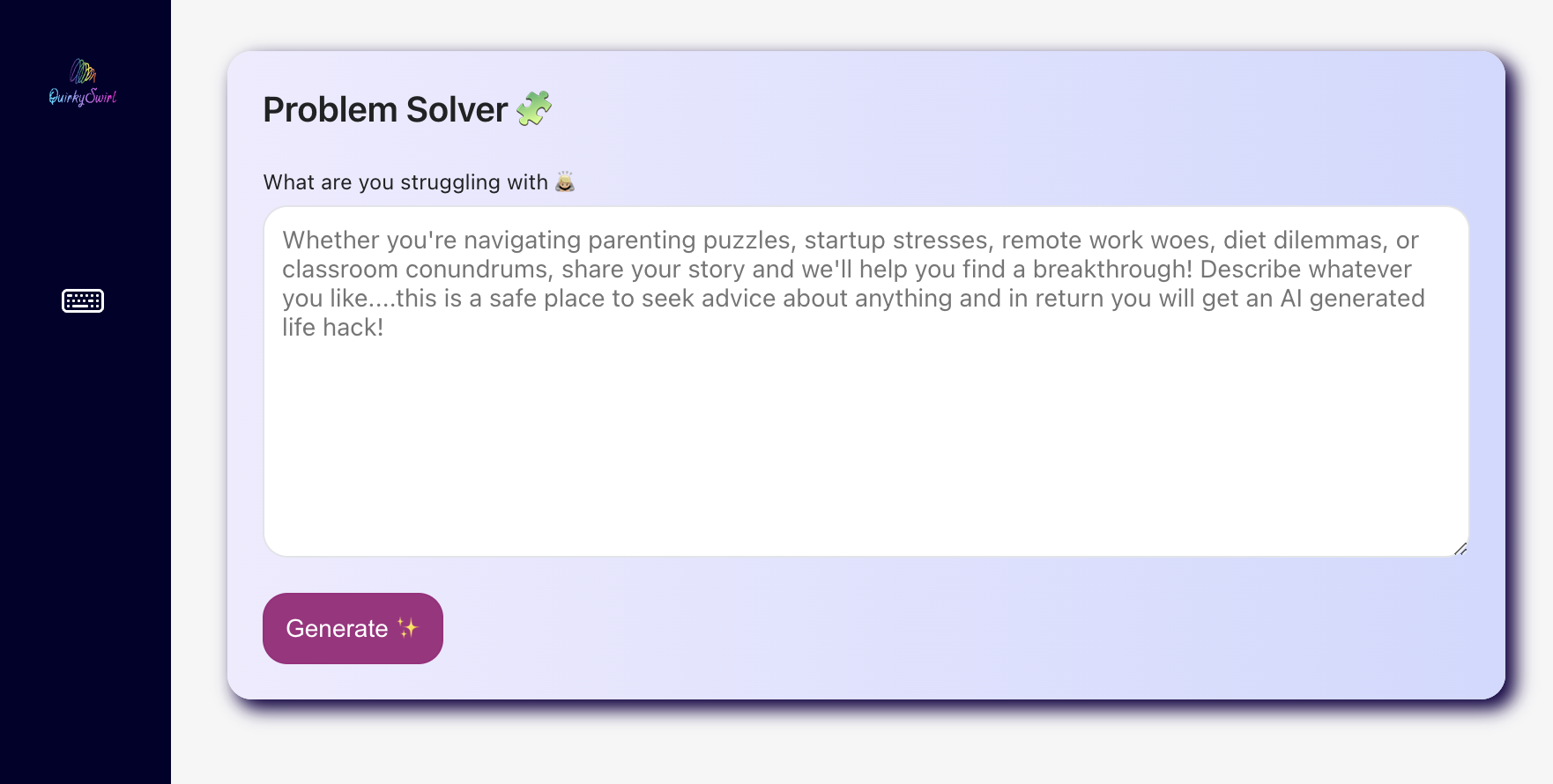
Task: Click the sparkles icon inside the Generate button
Action: (x=406, y=628)
